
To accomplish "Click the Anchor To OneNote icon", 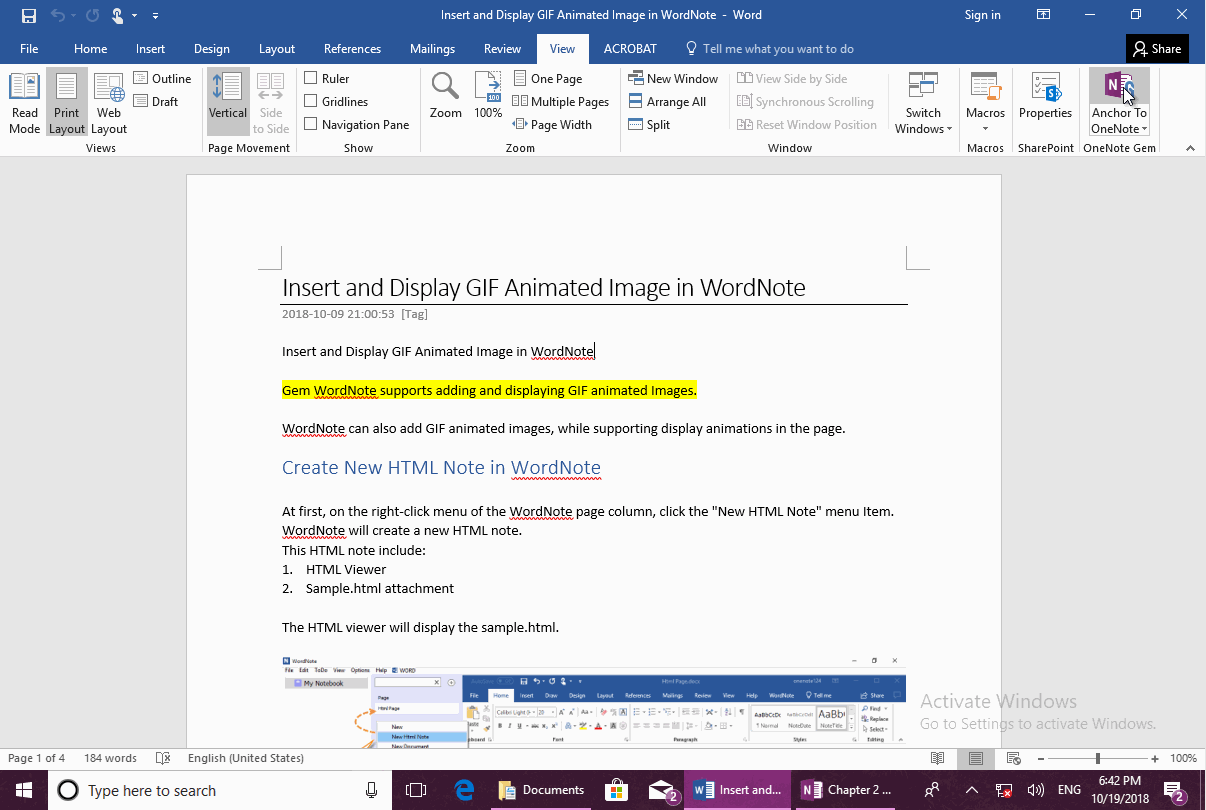I will pos(1119,85).
